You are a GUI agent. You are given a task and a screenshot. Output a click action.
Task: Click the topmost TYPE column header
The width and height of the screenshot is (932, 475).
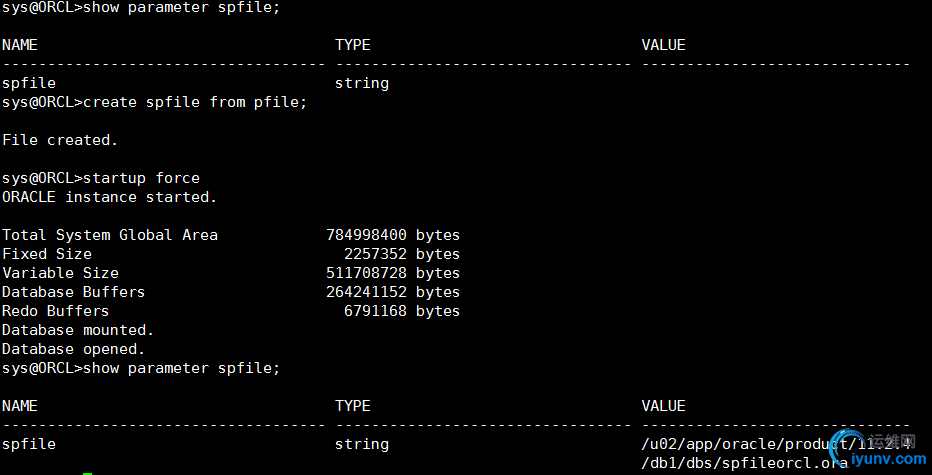click(x=352, y=45)
